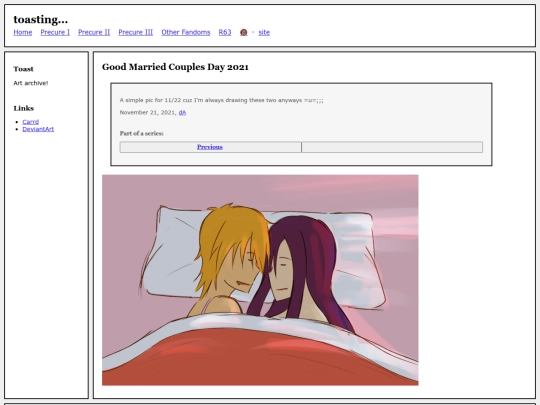
Task: Open the Carrd link in sidebar
Action: pyautogui.click(x=31, y=122)
